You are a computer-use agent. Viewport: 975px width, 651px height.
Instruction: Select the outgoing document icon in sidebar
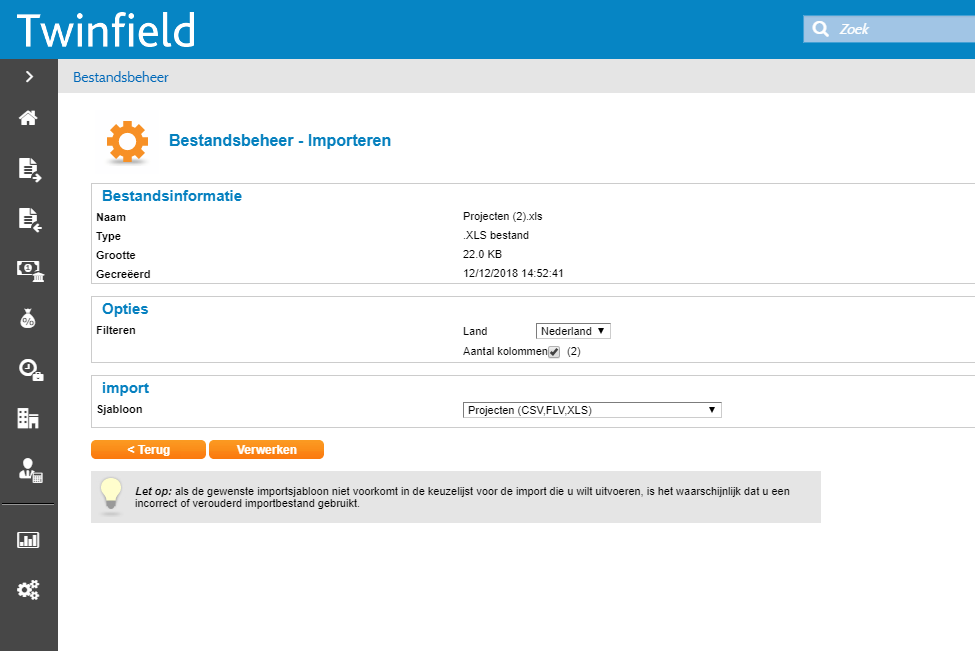coord(29,170)
